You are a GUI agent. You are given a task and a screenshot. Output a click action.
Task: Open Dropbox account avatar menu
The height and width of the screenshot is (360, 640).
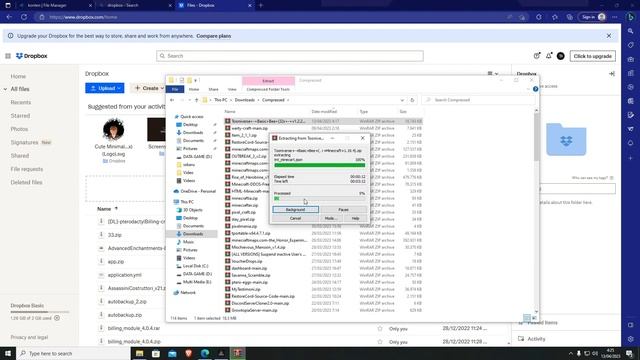[560, 56]
